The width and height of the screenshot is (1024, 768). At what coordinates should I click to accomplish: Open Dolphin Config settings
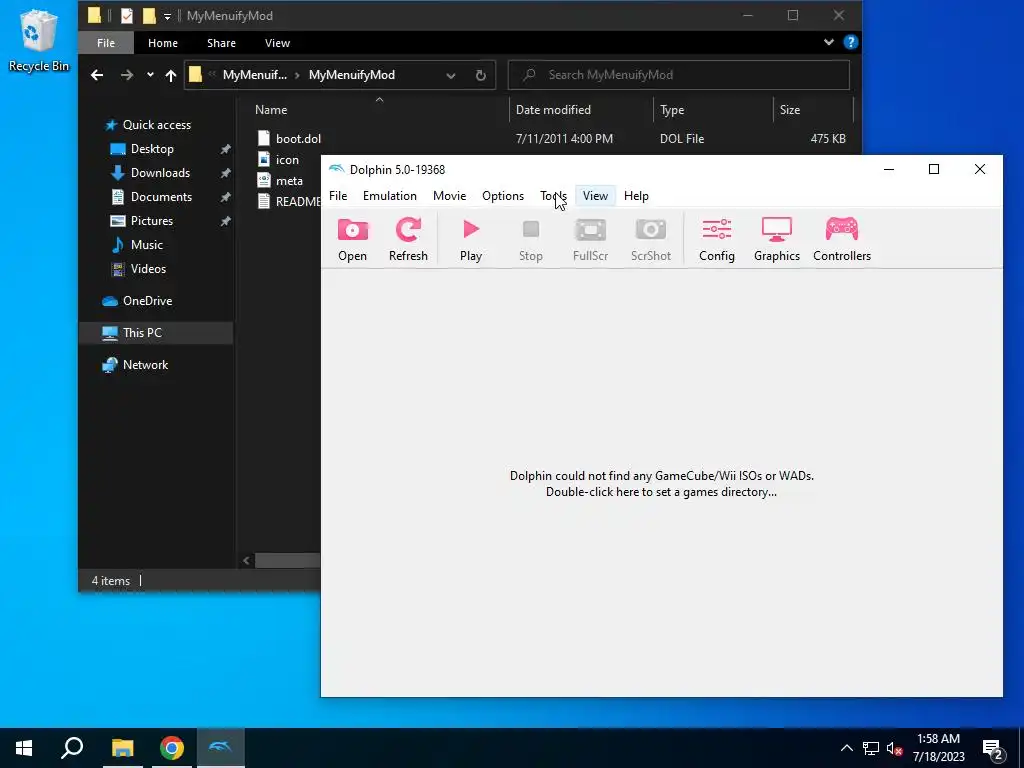point(716,240)
